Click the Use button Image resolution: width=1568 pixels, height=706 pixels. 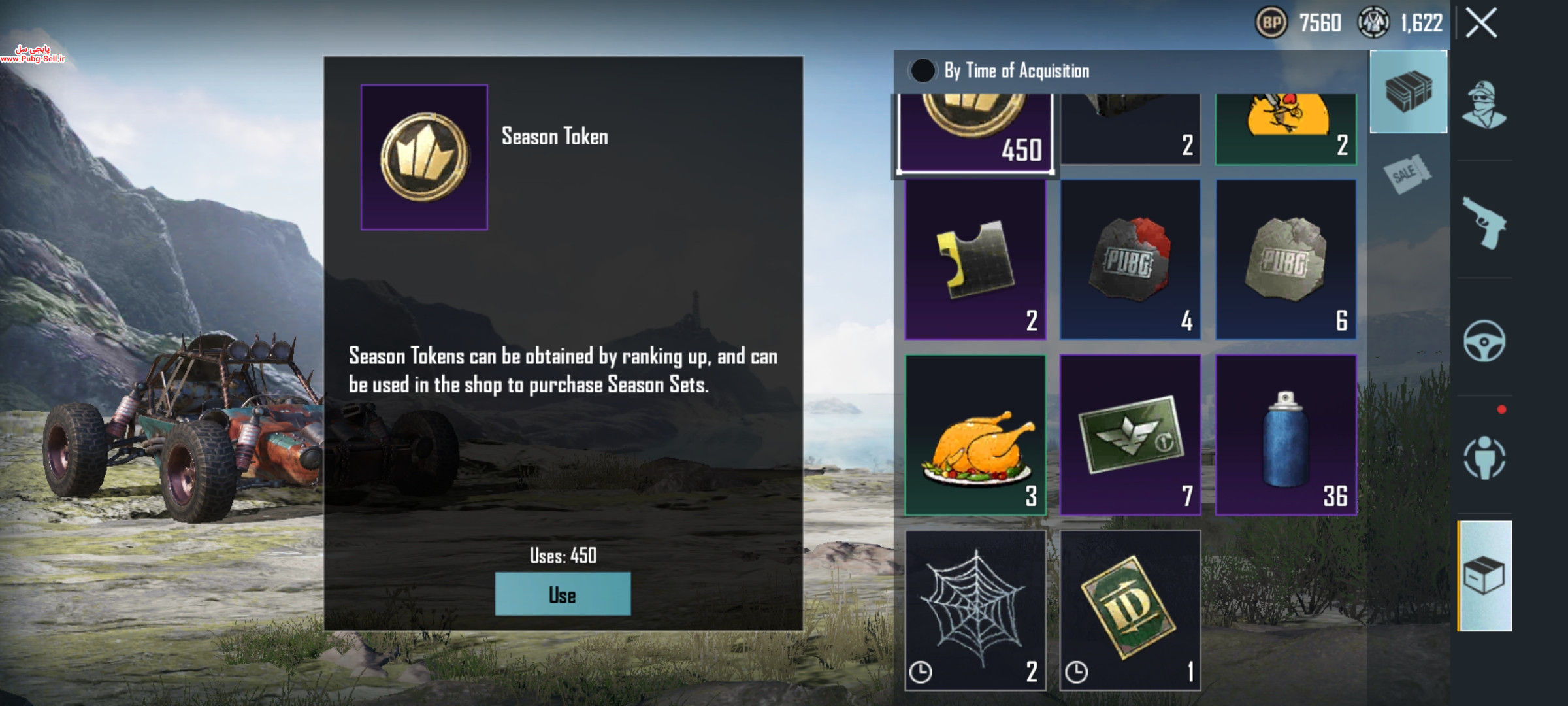[563, 594]
